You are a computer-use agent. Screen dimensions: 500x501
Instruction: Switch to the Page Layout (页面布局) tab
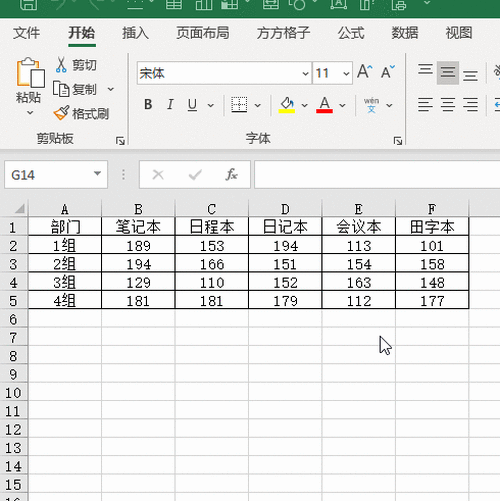[203, 33]
